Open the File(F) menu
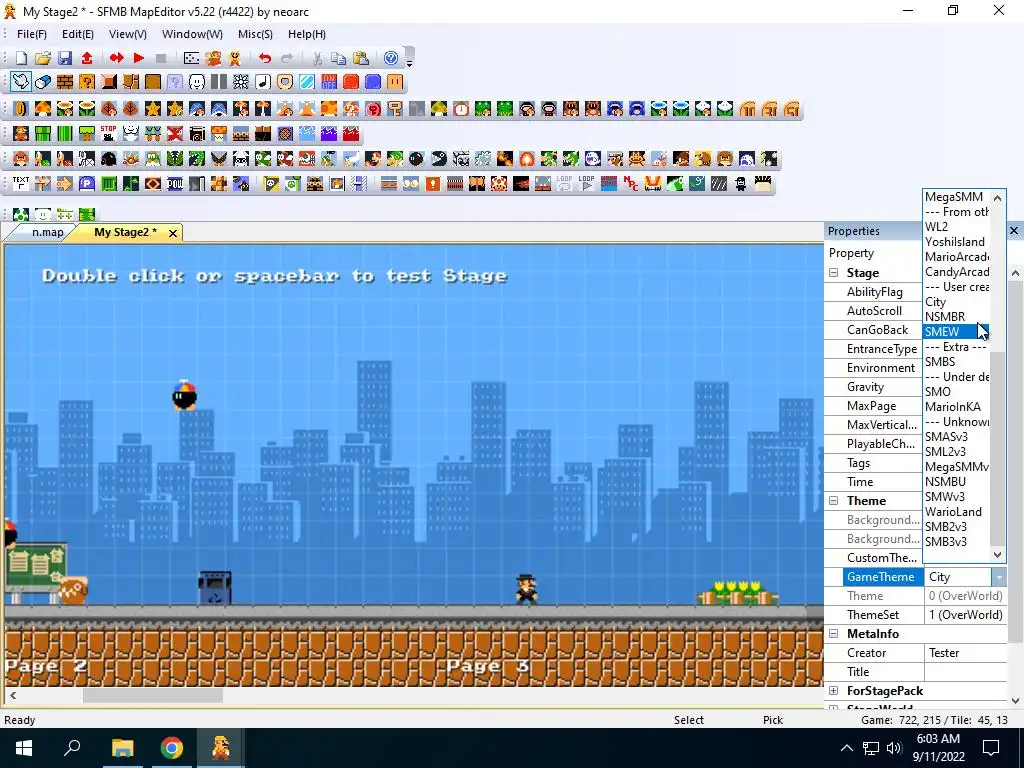1024x768 pixels. tap(31, 34)
